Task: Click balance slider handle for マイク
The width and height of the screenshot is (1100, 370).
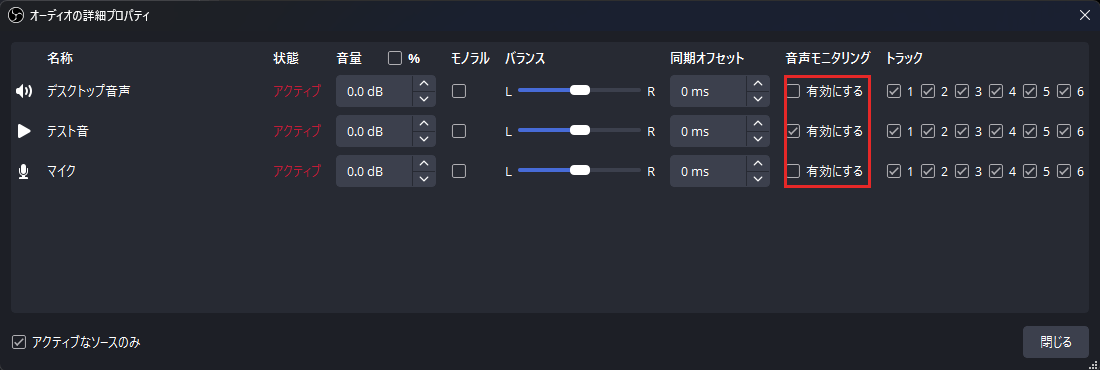Action: point(580,170)
